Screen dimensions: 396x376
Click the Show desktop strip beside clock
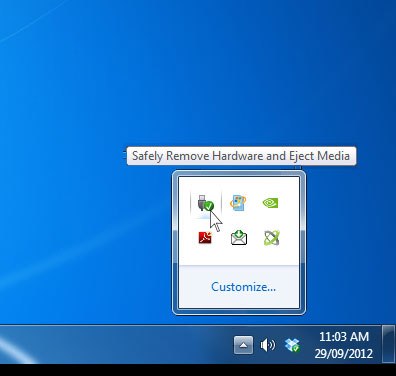tap(389, 344)
